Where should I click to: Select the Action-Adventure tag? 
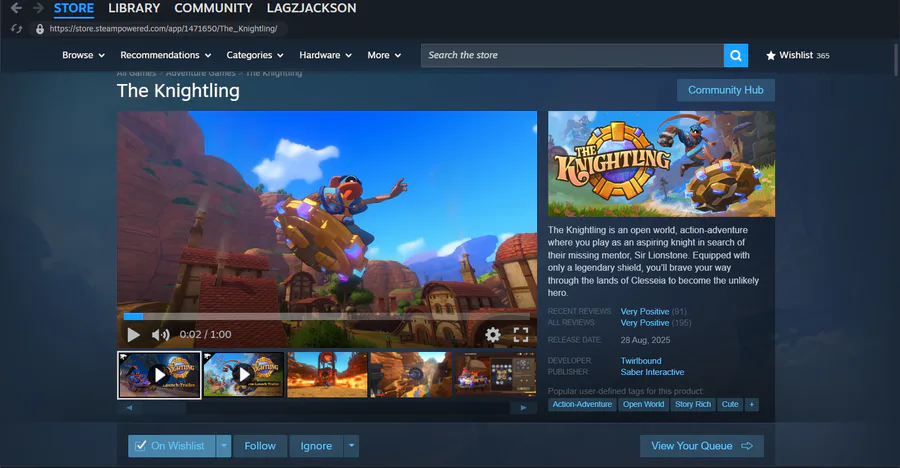click(x=582, y=404)
